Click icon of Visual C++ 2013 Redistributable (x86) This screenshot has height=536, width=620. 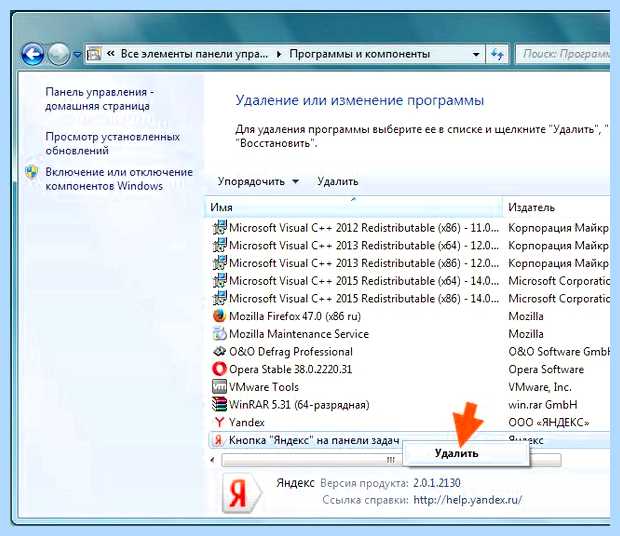(x=219, y=263)
